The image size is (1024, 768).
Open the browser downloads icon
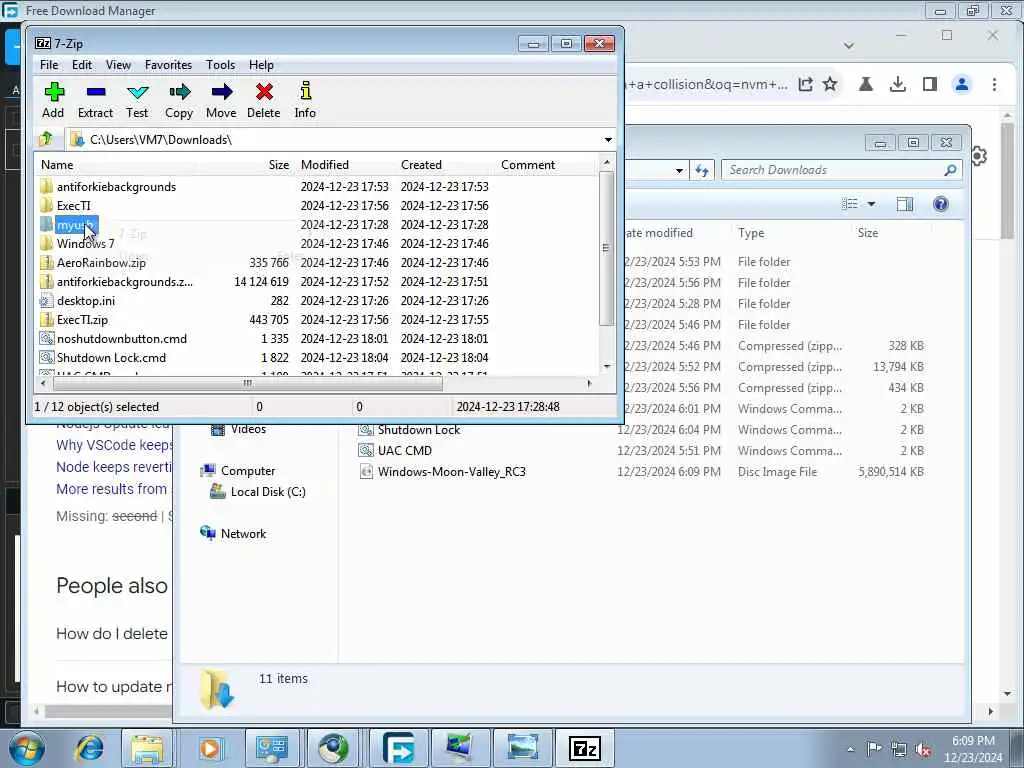click(x=898, y=84)
